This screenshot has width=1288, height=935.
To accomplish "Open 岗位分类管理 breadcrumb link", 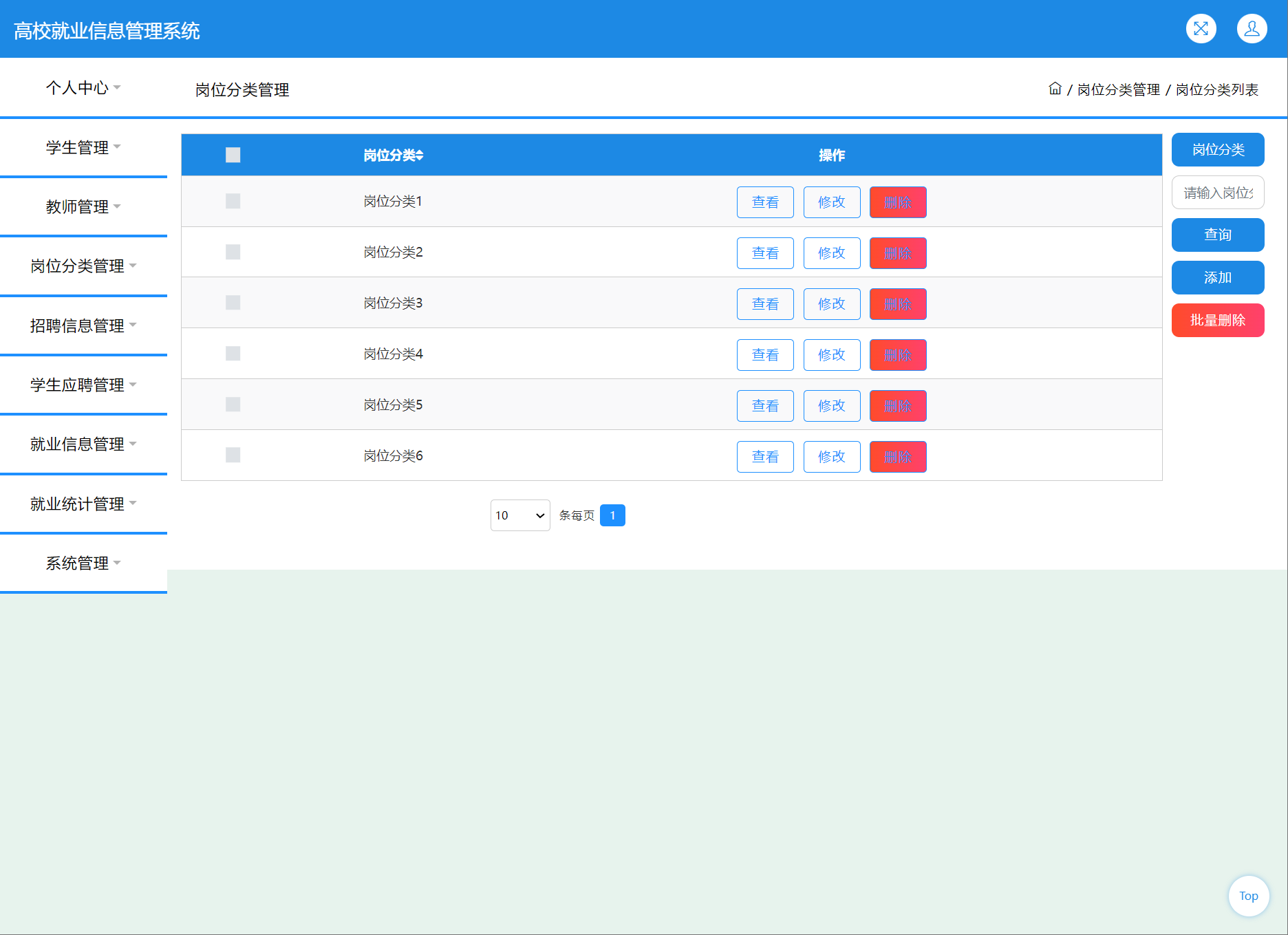I will click(1118, 89).
